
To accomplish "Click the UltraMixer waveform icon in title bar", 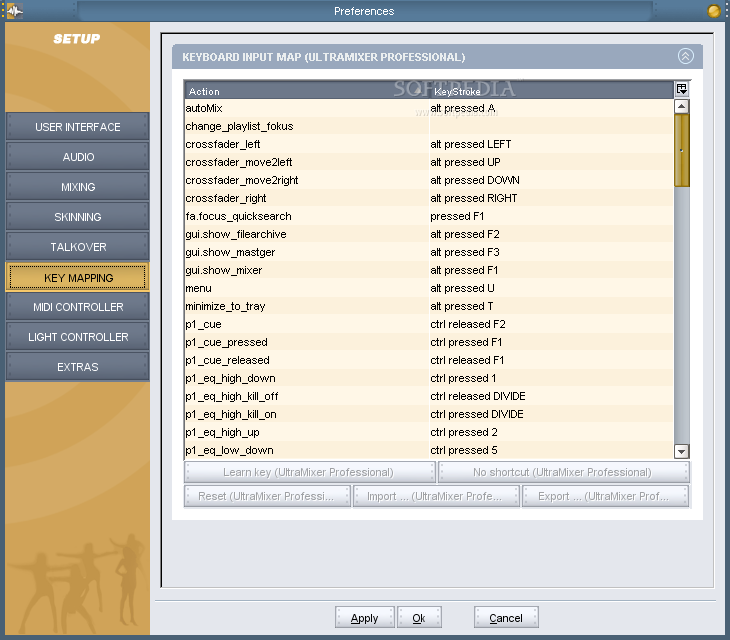I will (14, 11).
